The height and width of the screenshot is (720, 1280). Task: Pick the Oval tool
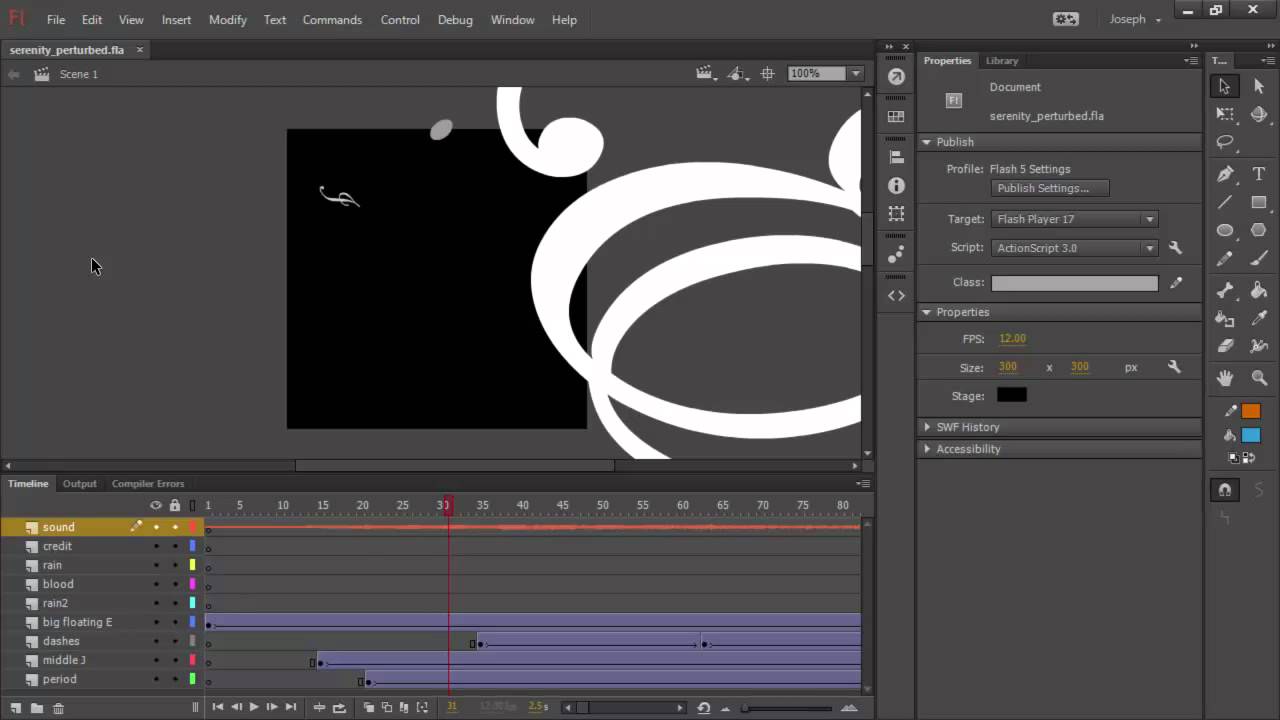[x=1225, y=230]
